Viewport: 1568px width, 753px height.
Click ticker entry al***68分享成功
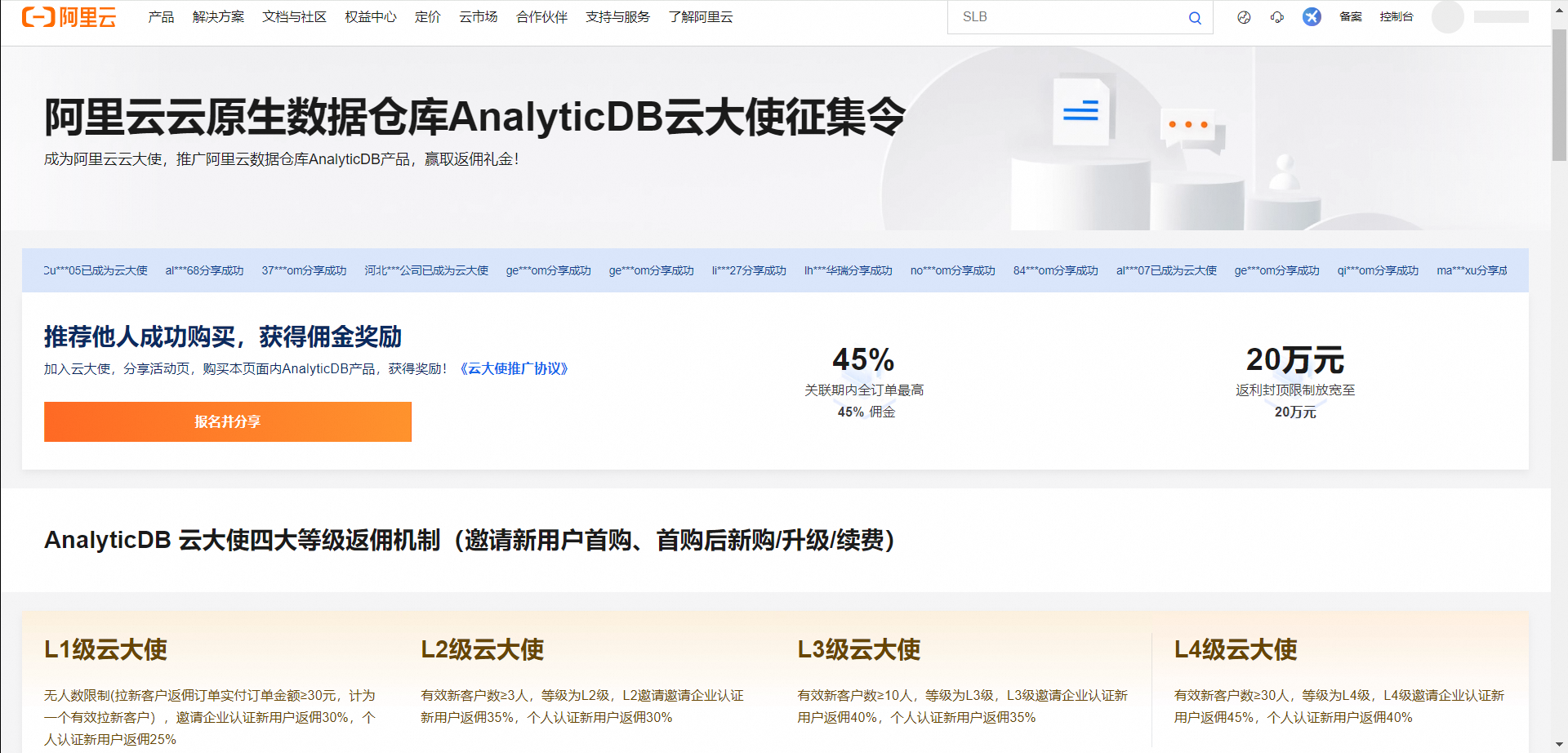[204, 270]
